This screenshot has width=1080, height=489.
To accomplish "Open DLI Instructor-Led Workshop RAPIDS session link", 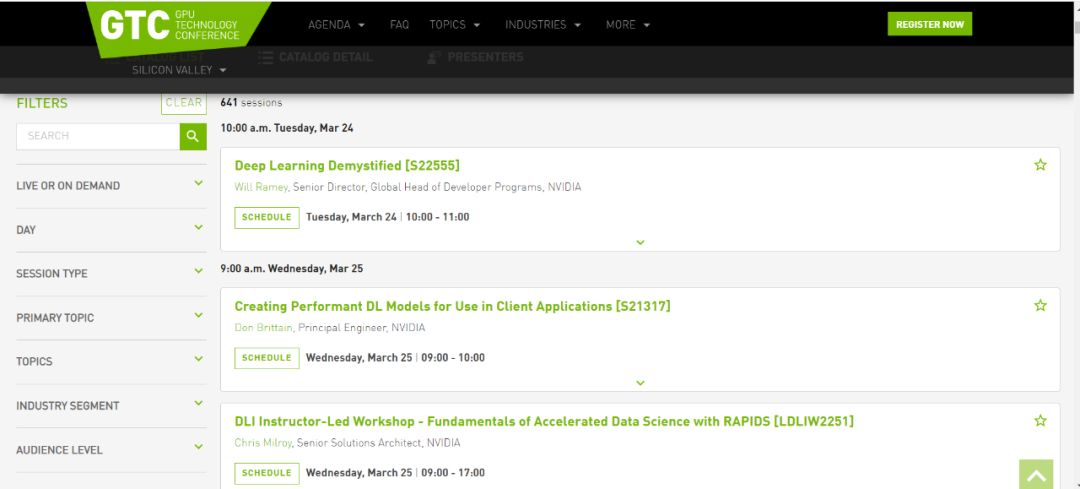I will [x=544, y=421].
